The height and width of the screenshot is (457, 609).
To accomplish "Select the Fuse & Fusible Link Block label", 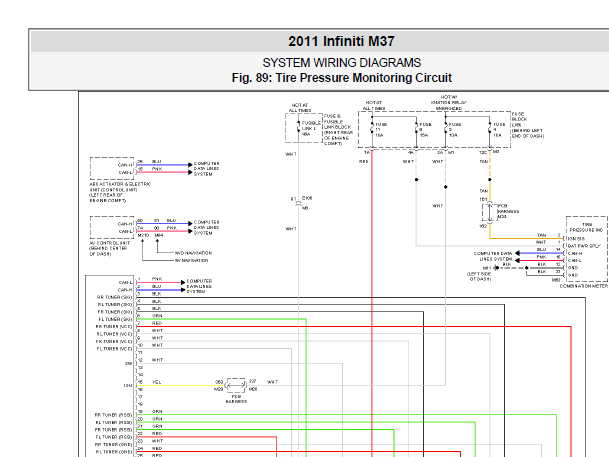I will click(x=338, y=130).
